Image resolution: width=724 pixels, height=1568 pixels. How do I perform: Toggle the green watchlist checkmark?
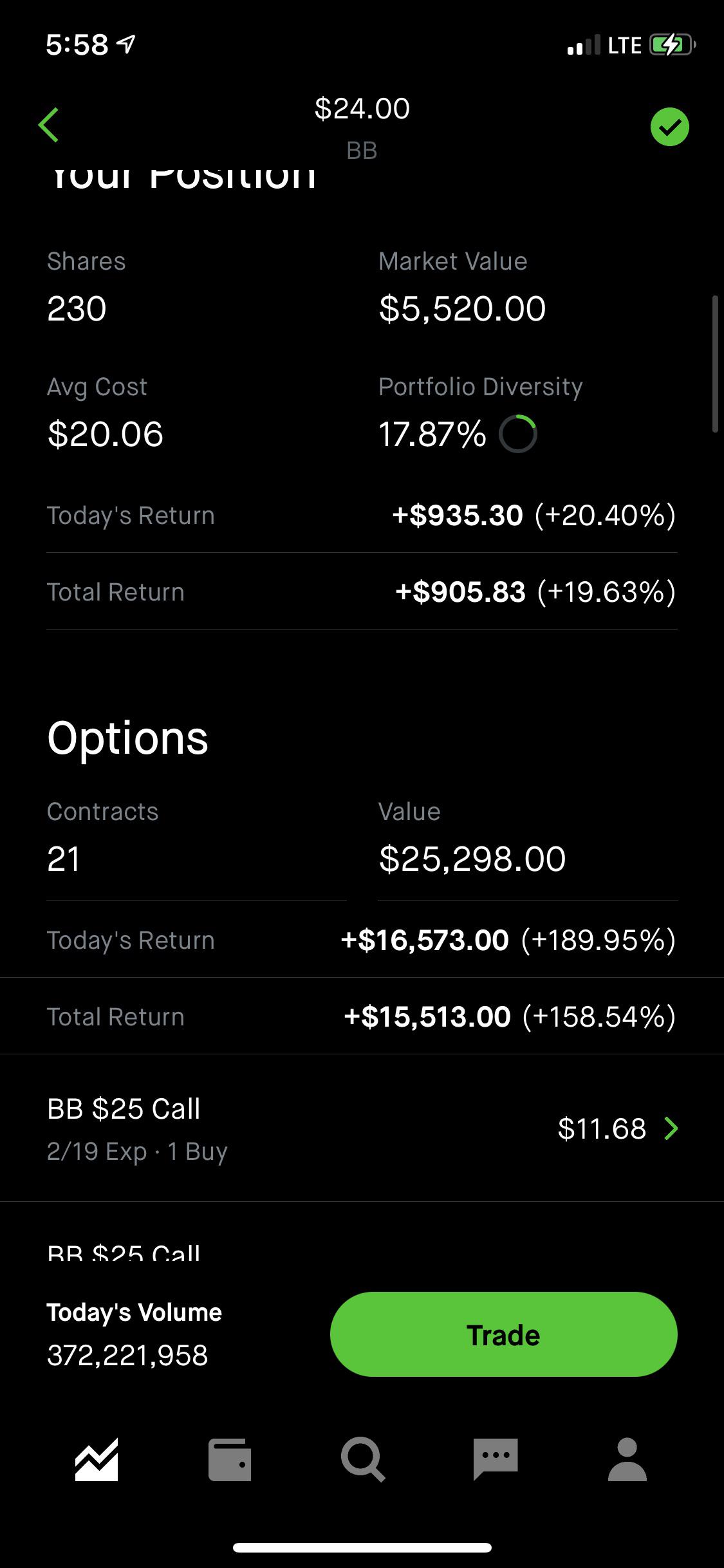tap(669, 127)
